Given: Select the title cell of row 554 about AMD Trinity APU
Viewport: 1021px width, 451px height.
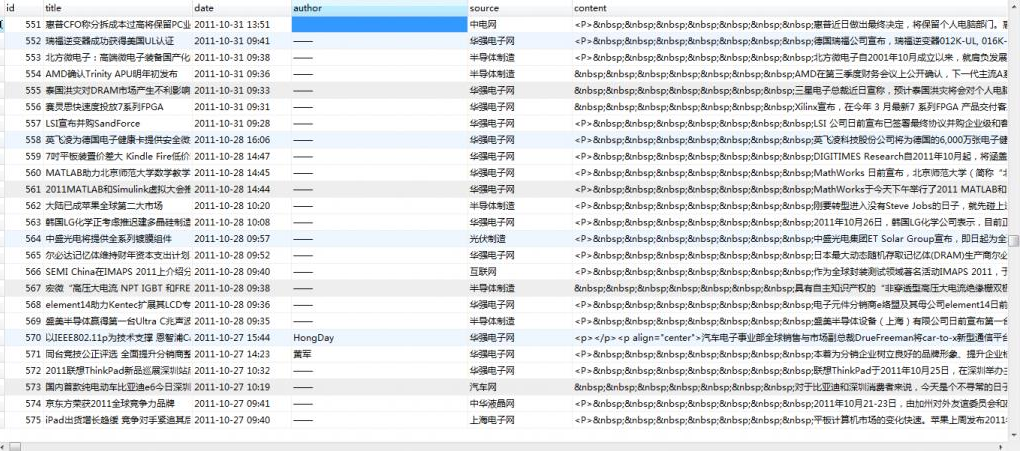Looking at the screenshot, I should [x=116, y=73].
